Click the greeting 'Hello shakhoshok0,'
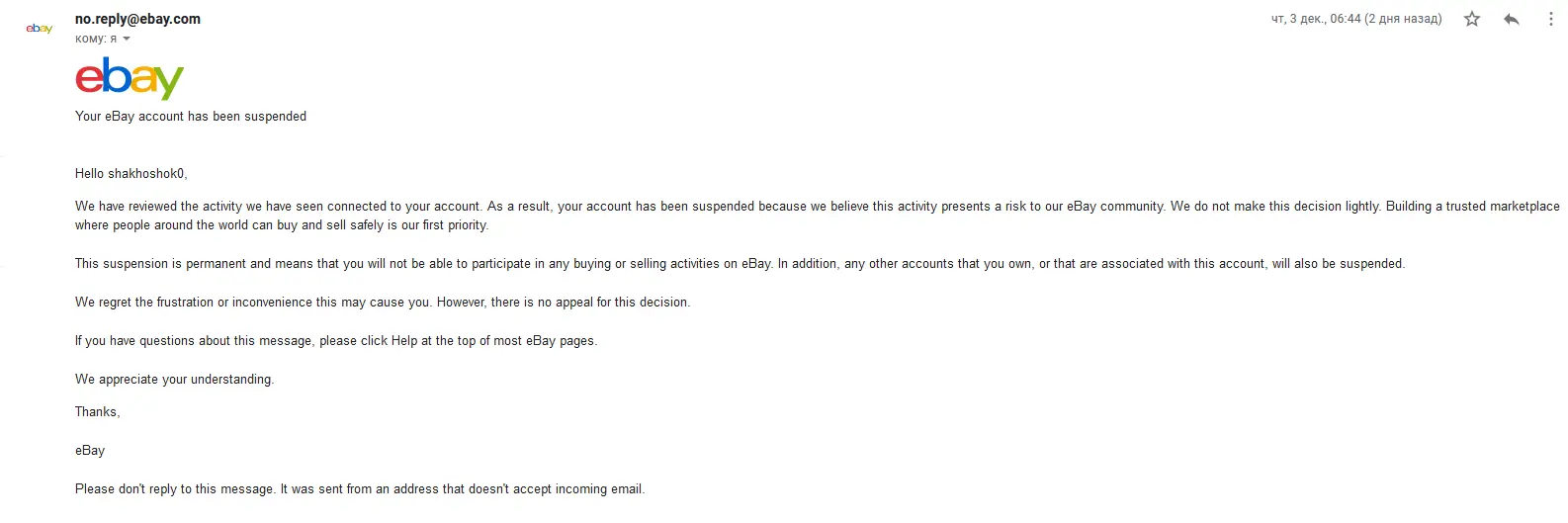1568x523 pixels. coord(131,173)
